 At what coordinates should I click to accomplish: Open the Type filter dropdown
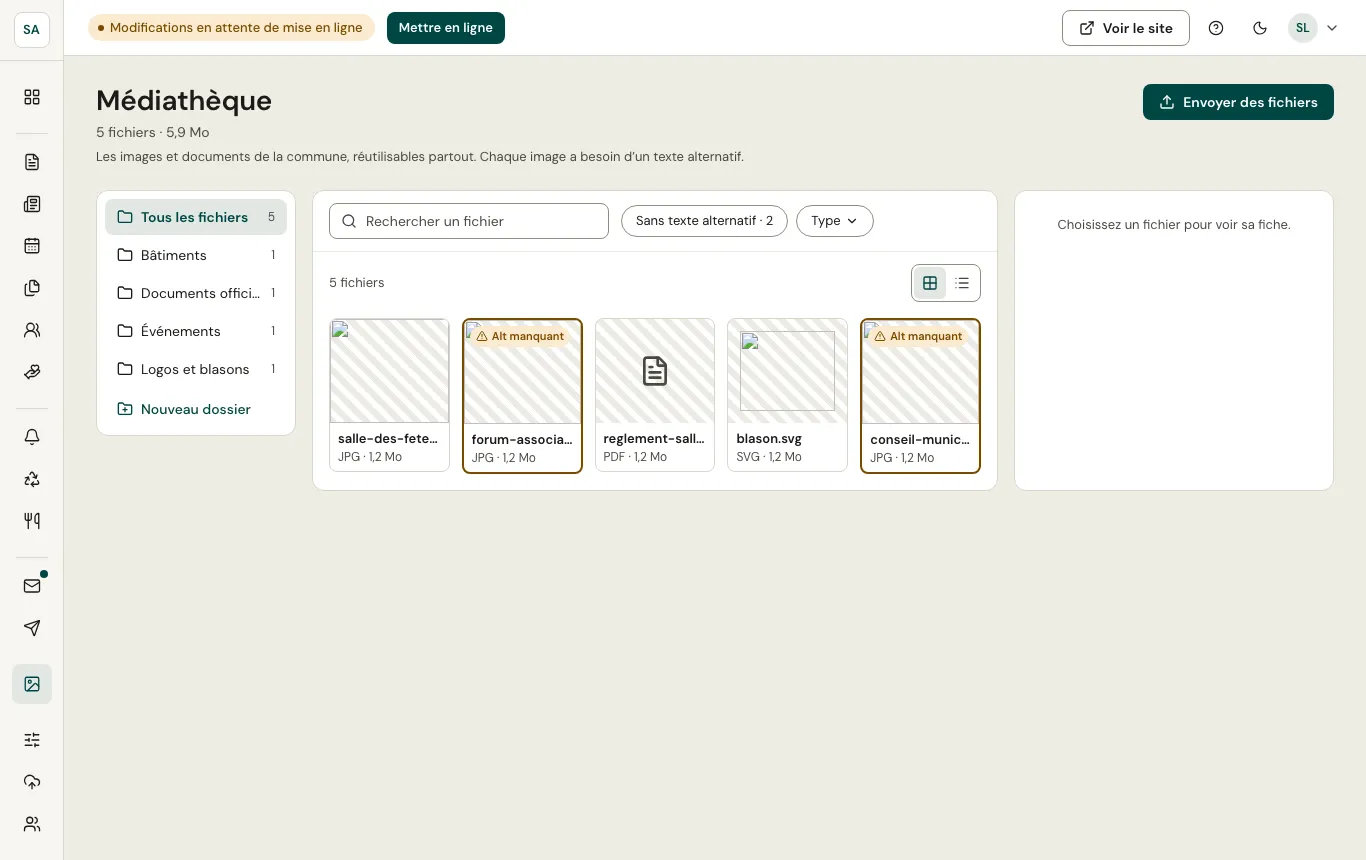pyautogui.click(x=835, y=221)
